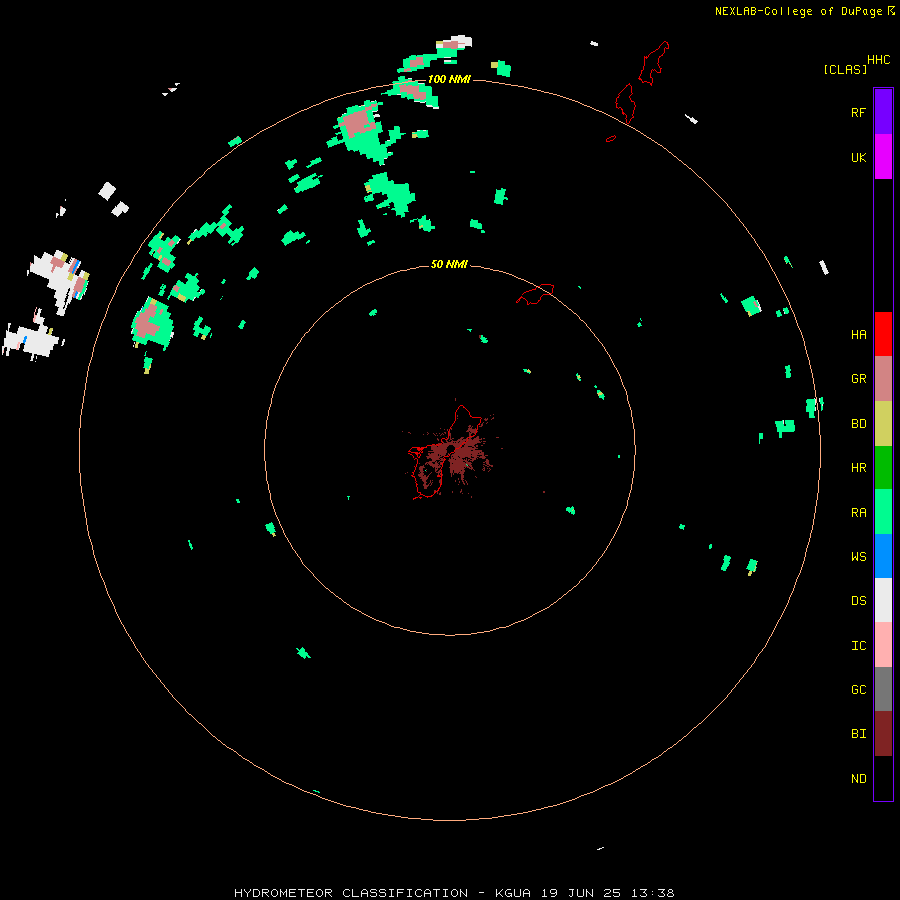Click the RF purple legend swatch

tap(883, 112)
